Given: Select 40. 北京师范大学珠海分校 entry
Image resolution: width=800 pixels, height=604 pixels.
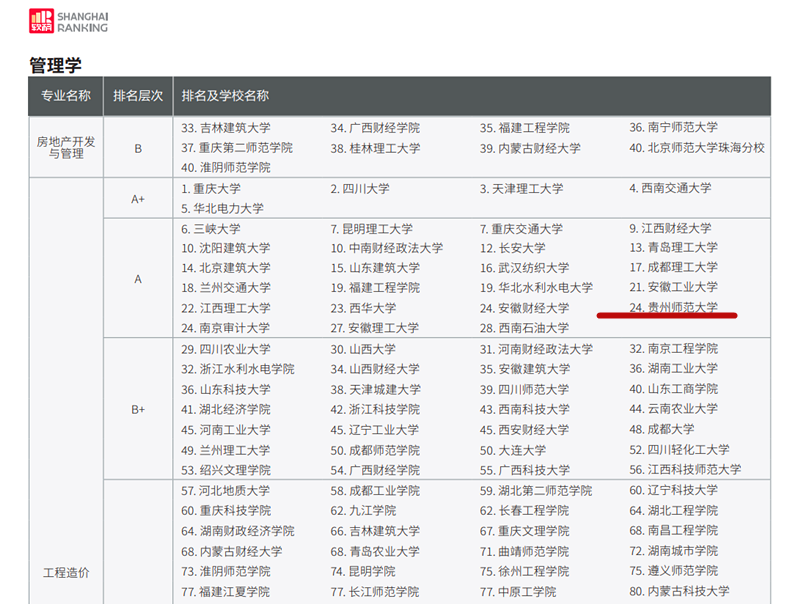Looking at the screenshot, I should pos(696,148).
